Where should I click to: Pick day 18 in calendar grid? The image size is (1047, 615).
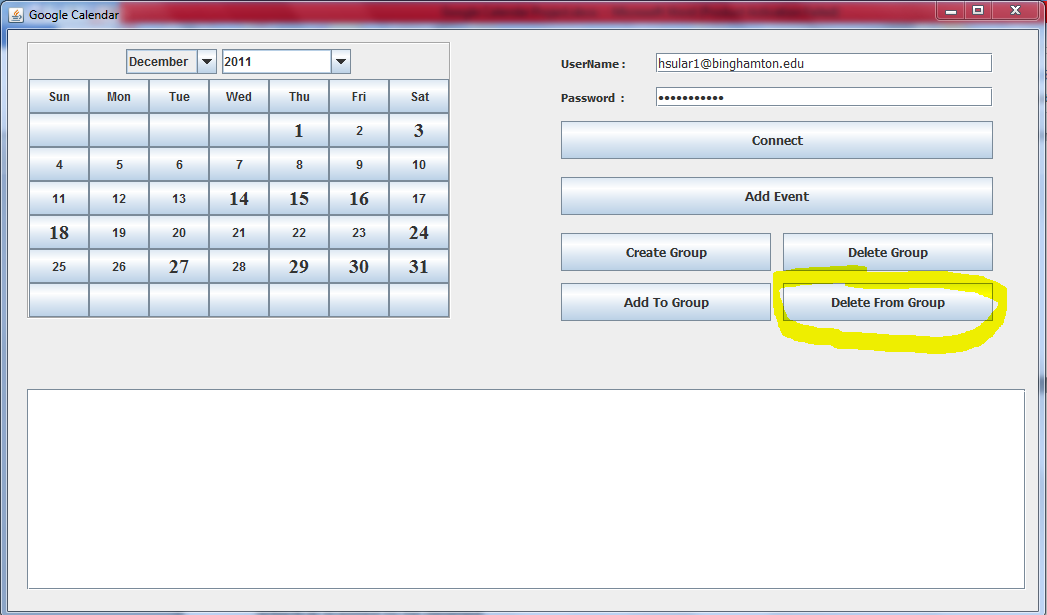pos(59,233)
